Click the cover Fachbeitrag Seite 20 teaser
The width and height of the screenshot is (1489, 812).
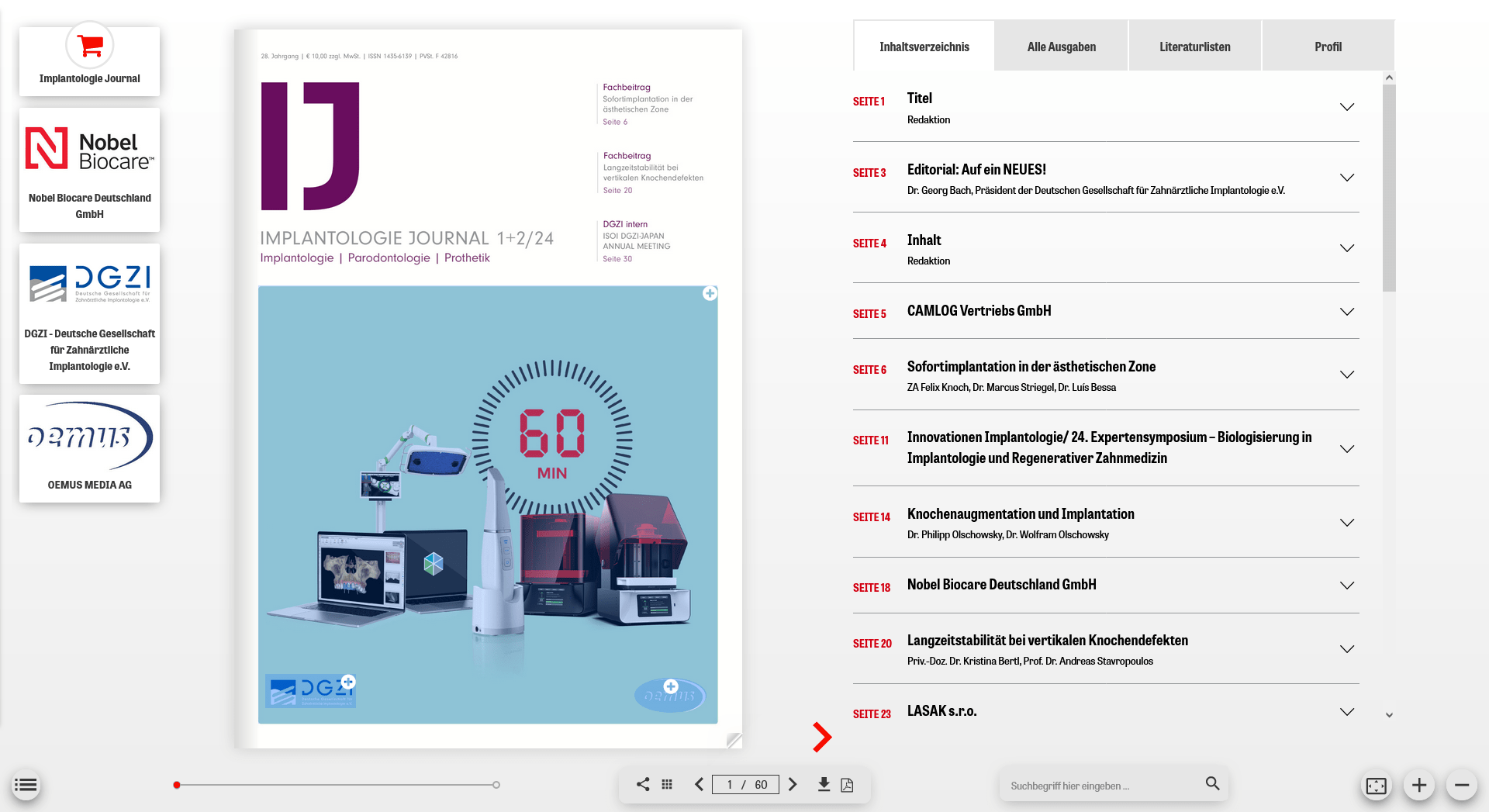[x=653, y=173]
